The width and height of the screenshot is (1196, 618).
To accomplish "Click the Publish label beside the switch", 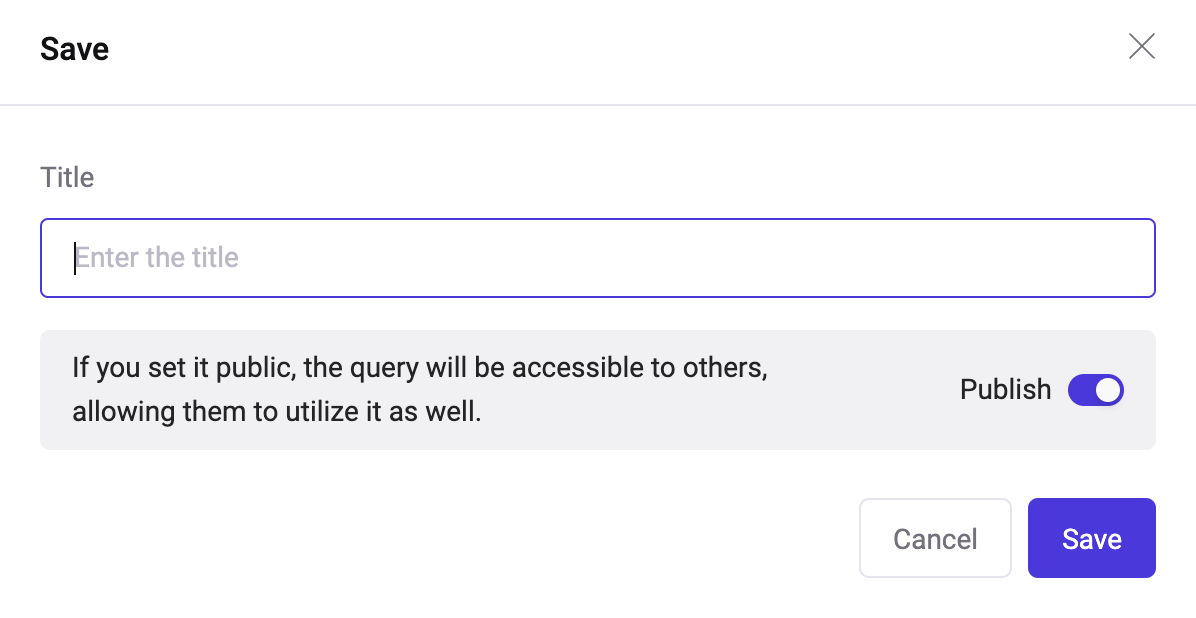I will pyautogui.click(x=1005, y=390).
